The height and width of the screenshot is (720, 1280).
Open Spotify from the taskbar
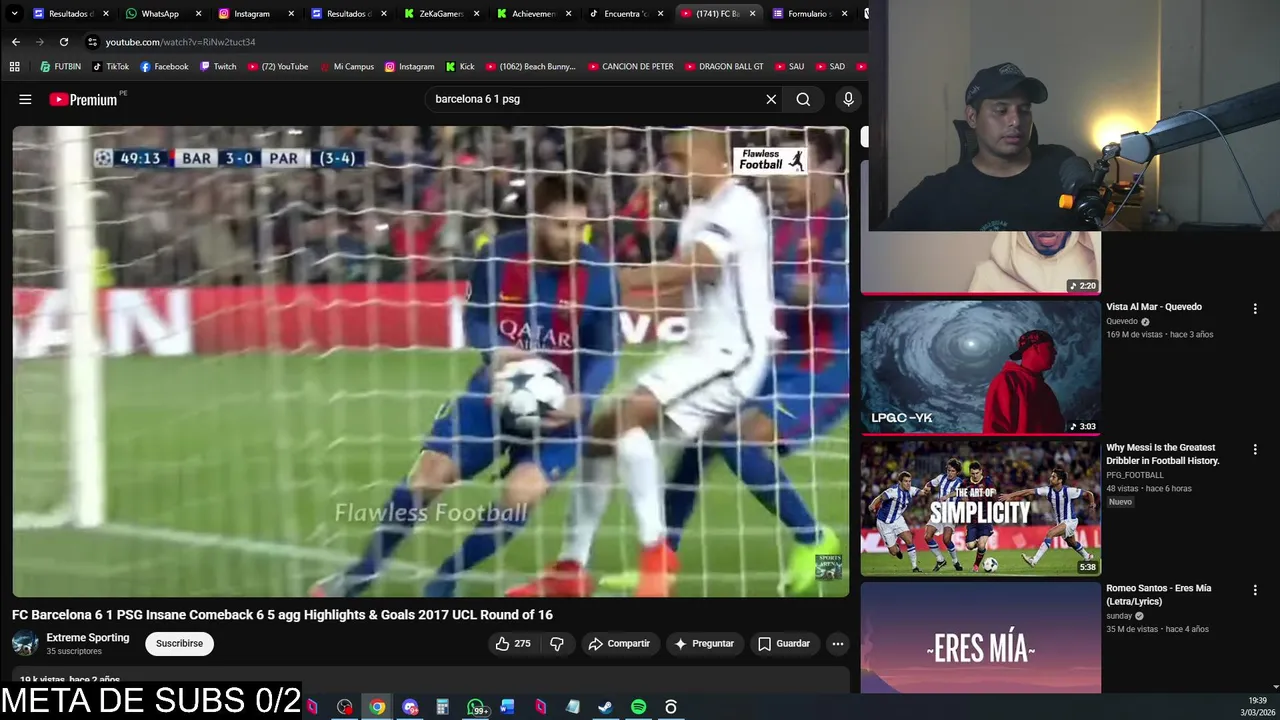(638, 707)
